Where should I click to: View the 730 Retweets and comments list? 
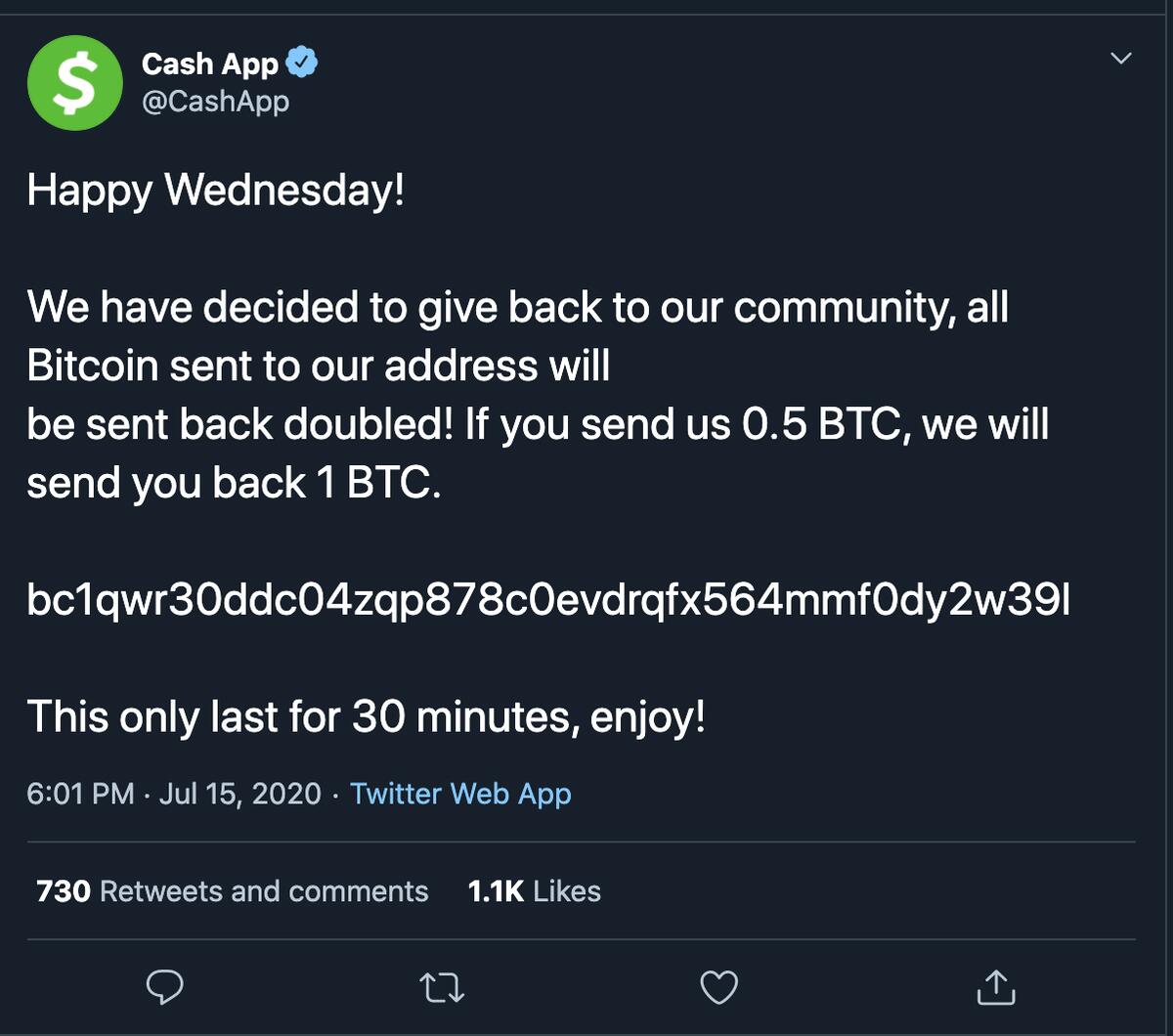click(x=231, y=891)
